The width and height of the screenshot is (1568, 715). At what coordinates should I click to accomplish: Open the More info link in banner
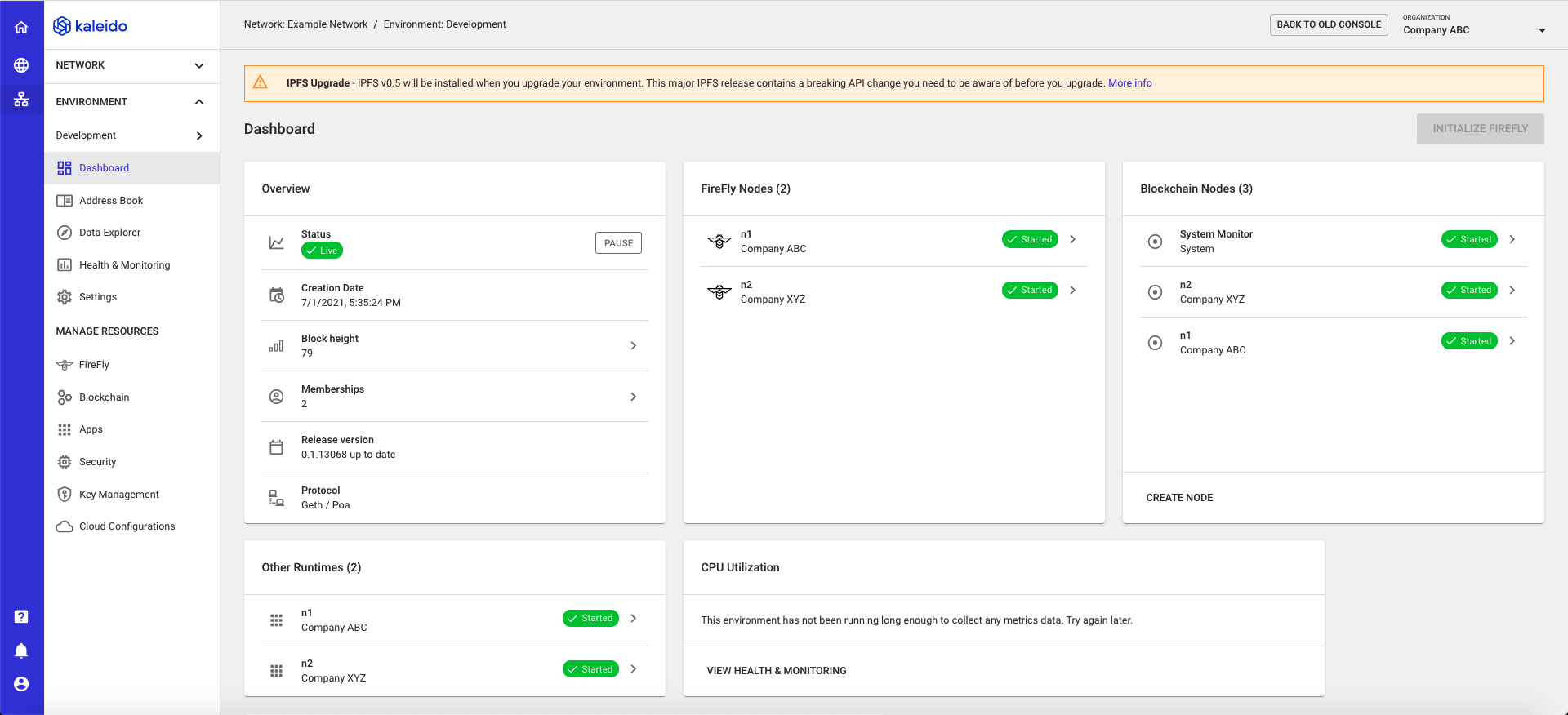[1130, 83]
